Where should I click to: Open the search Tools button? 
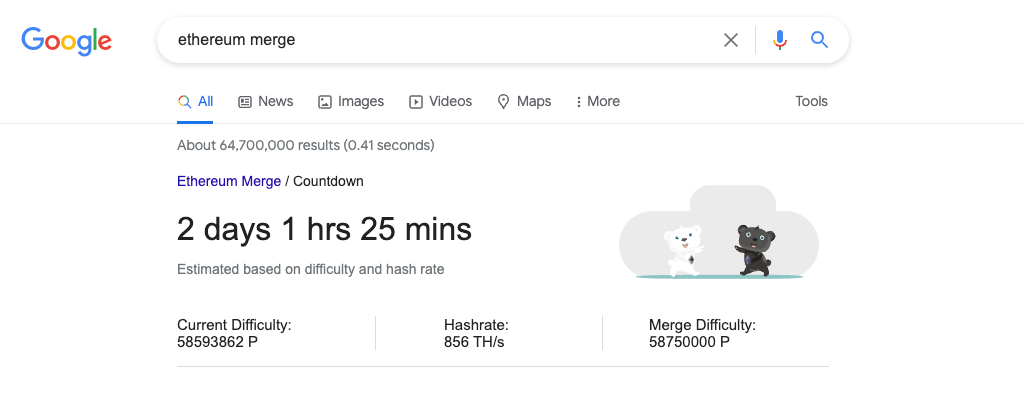[x=811, y=101]
